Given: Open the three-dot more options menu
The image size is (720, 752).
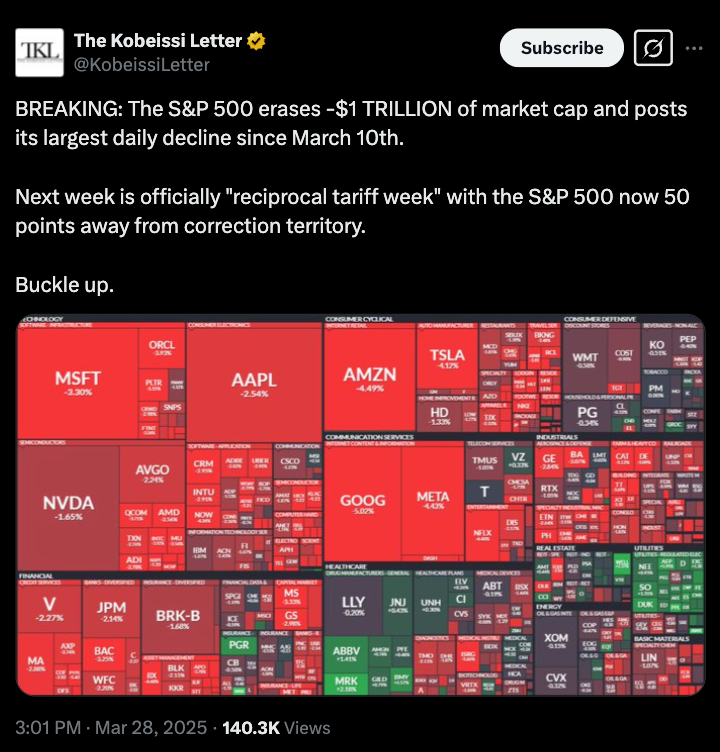Looking at the screenshot, I should pyautogui.click(x=694, y=48).
